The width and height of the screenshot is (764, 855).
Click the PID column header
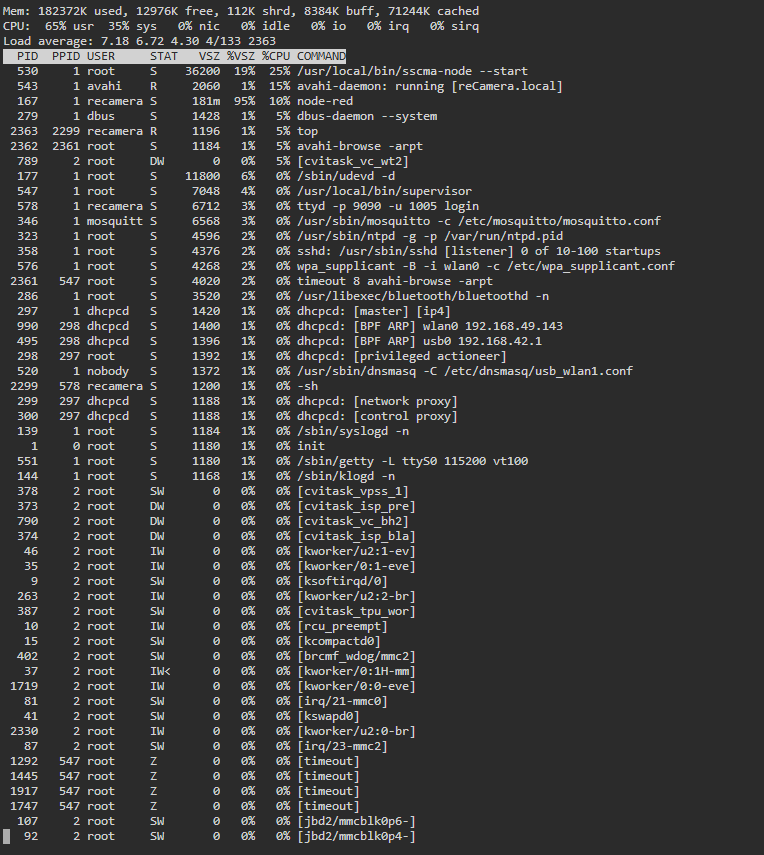(x=27, y=56)
